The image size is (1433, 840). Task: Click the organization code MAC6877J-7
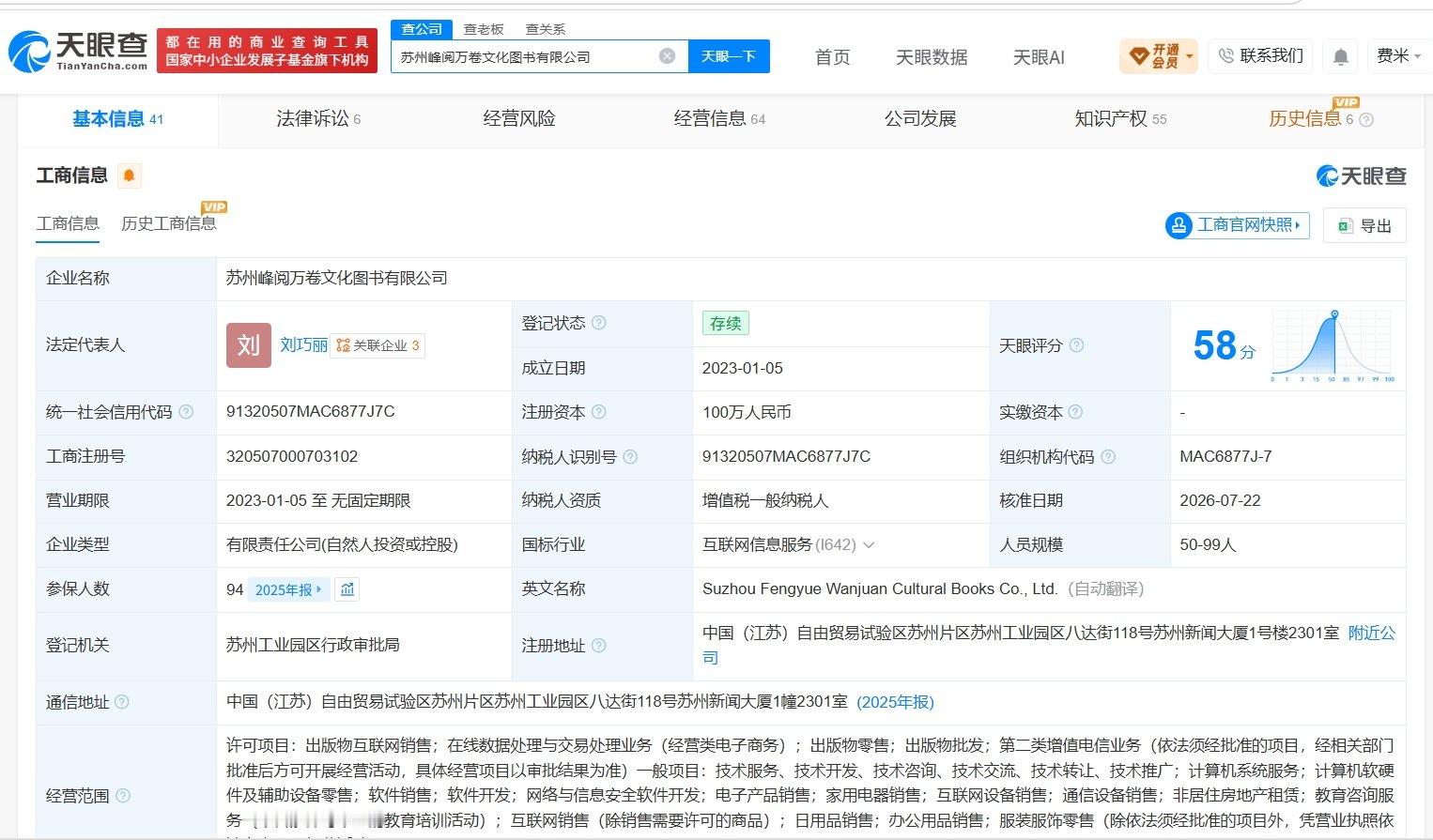point(1225,457)
